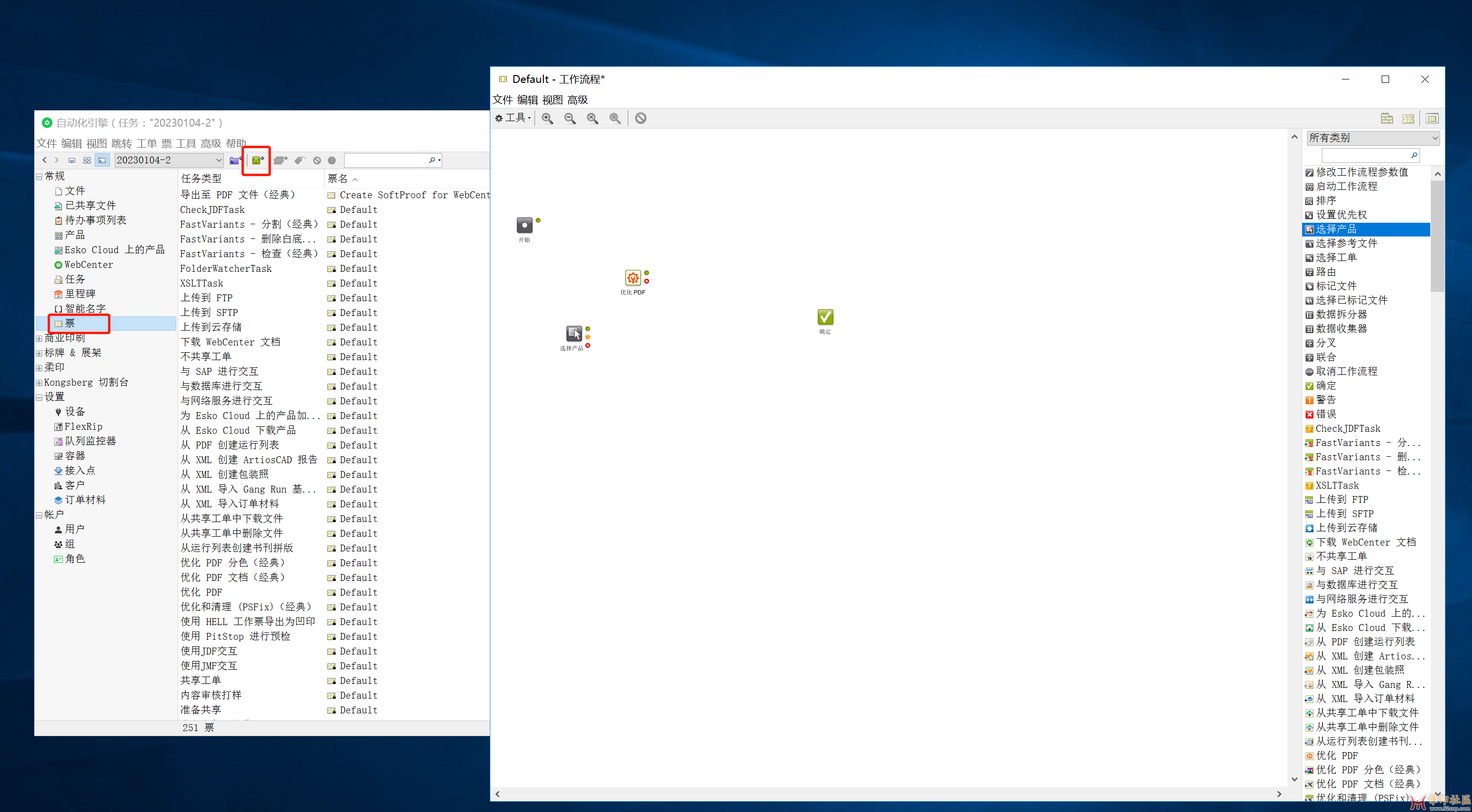Open 高级 menu in workflow editor window
1472x812 pixels.
(x=577, y=100)
